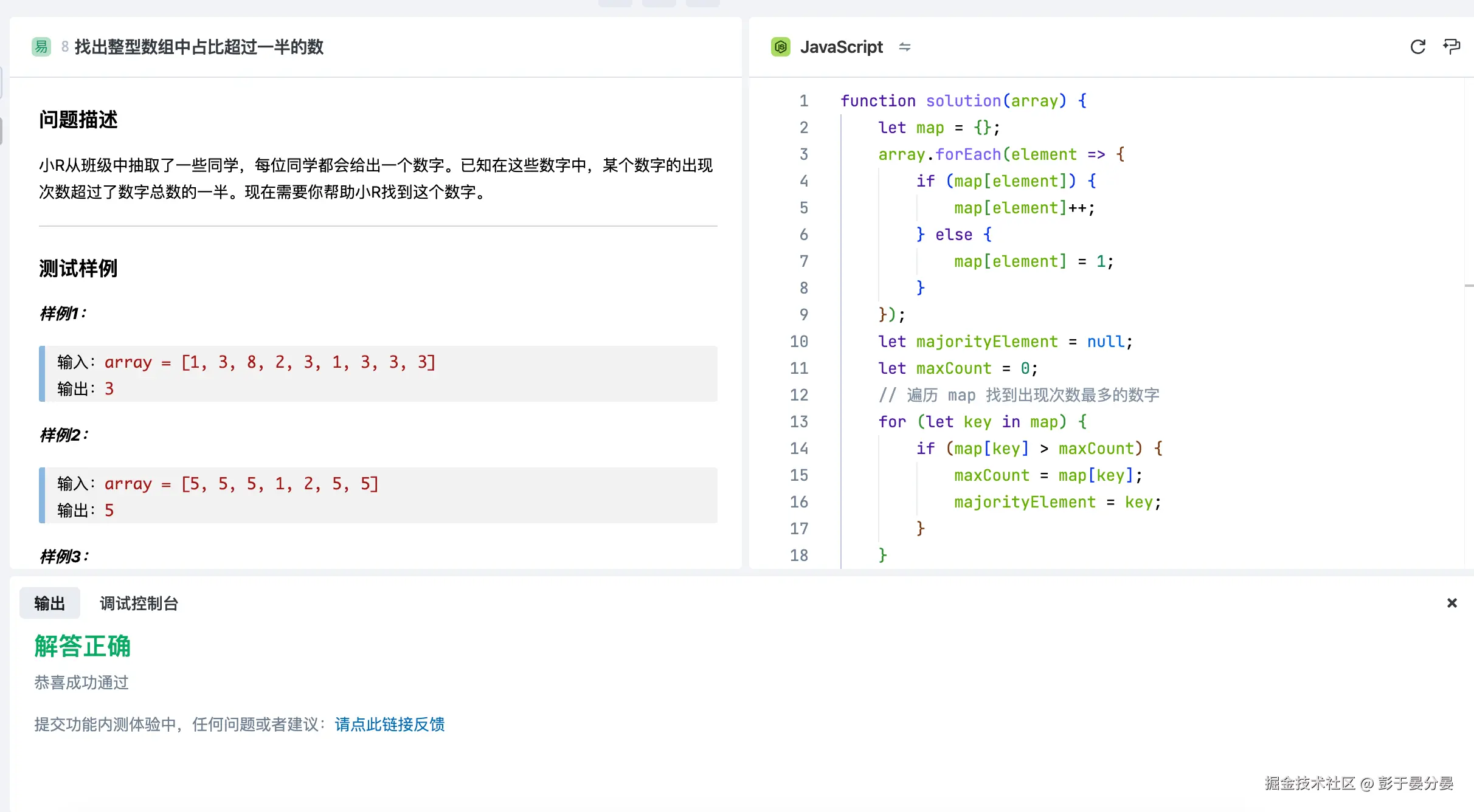Click the green easy-difficulty badge
The width and height of the screenshot is (1474, 812).
coord(41,47)
